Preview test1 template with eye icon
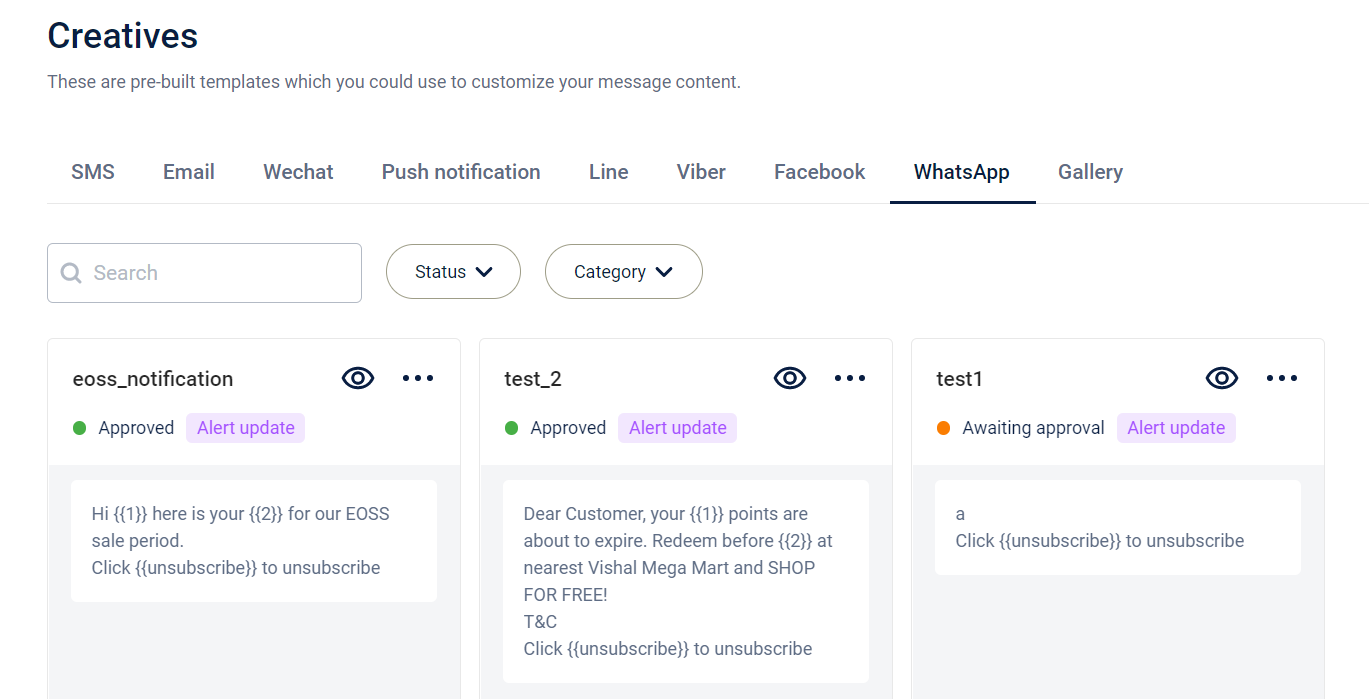This screenshot has width=1369, height=699. point(1222,378)
